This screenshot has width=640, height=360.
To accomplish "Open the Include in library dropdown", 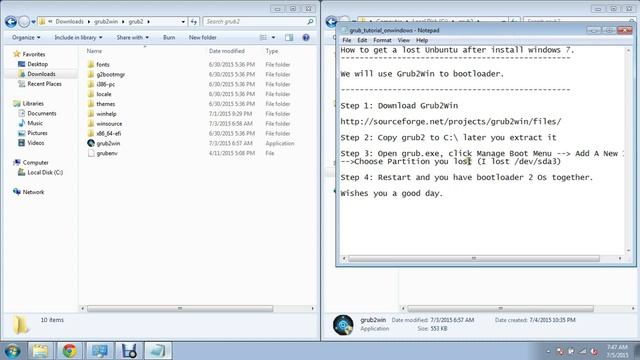I will [78, 38].
